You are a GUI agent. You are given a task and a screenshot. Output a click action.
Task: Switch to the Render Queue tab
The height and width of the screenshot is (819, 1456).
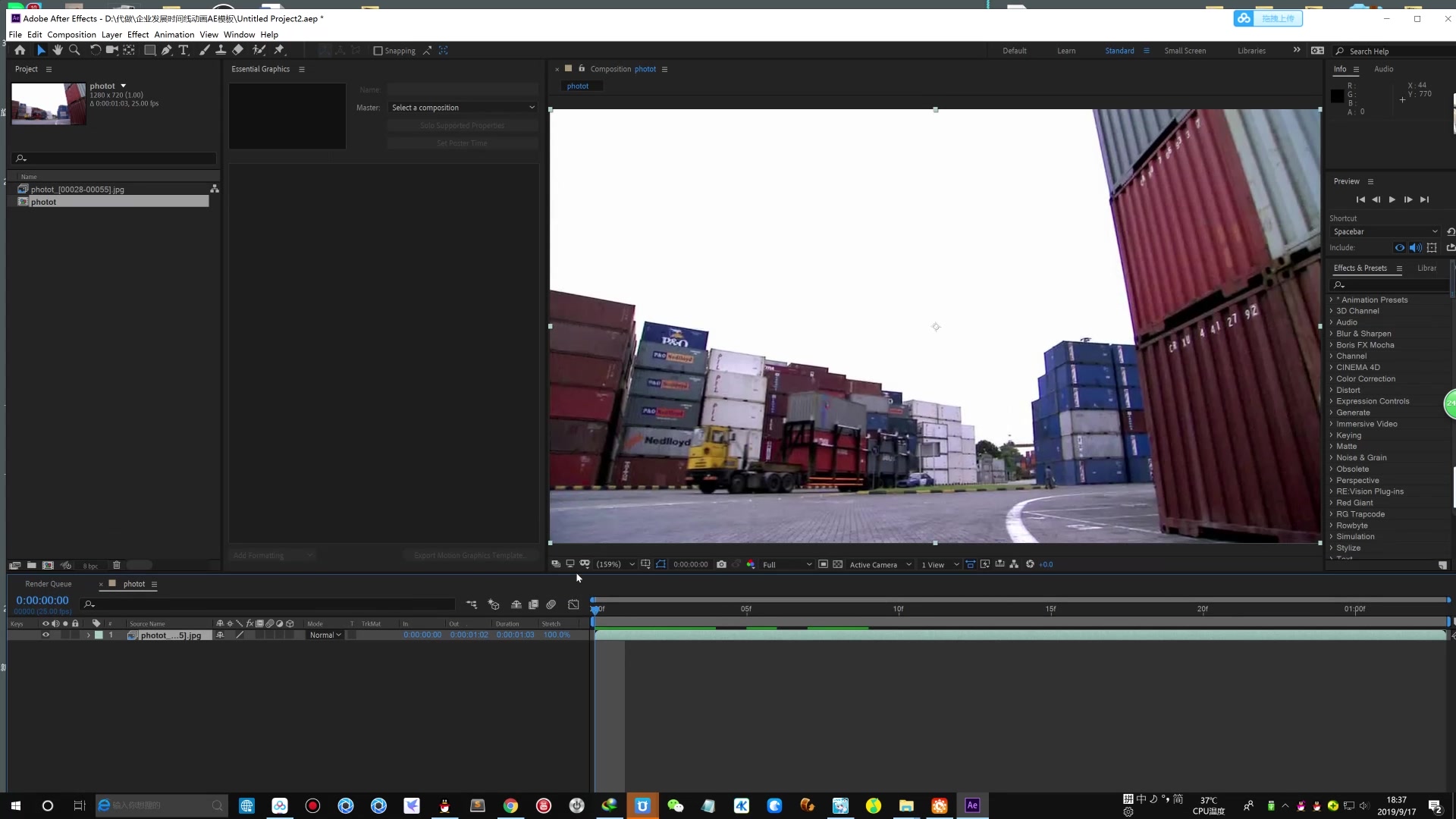click(x=48, y=584)
